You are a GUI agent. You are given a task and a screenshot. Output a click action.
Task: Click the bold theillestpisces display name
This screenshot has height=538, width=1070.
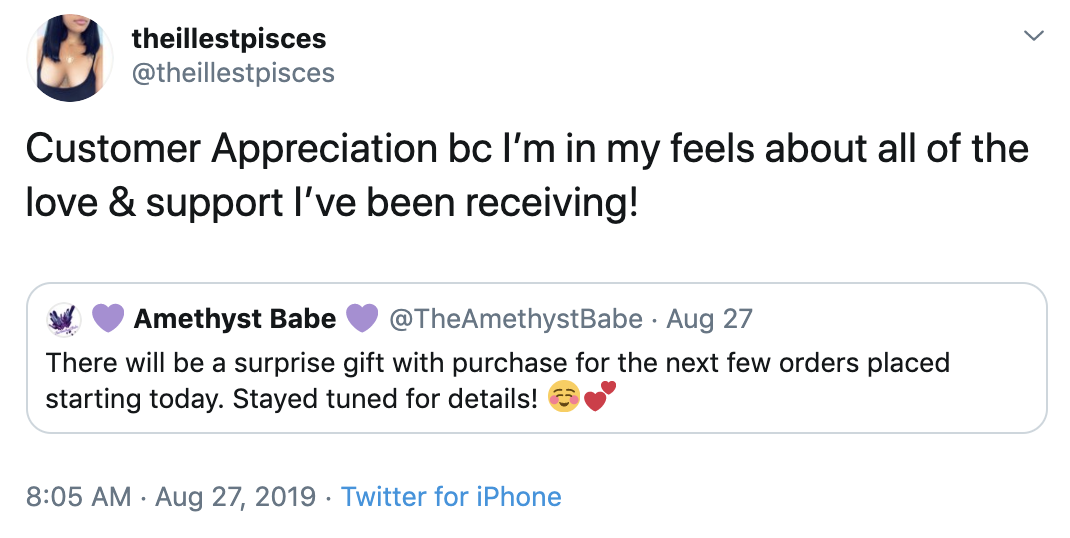pyautogui.click(x=229, y=38)
